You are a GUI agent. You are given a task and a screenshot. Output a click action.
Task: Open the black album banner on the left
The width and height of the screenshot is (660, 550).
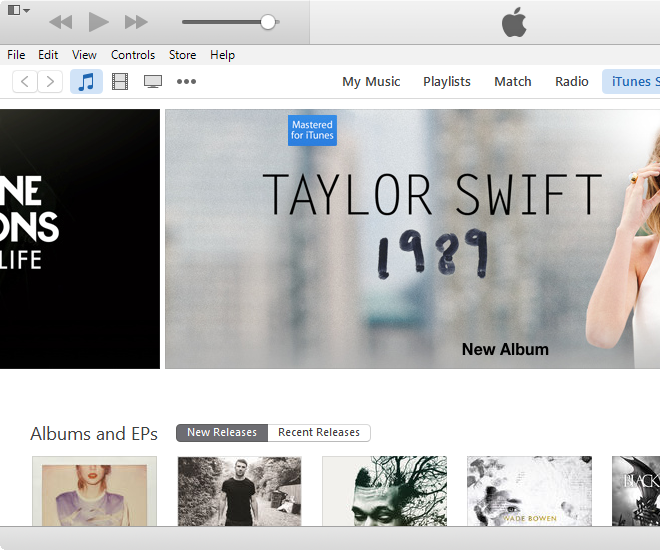(x=80, y=239)
